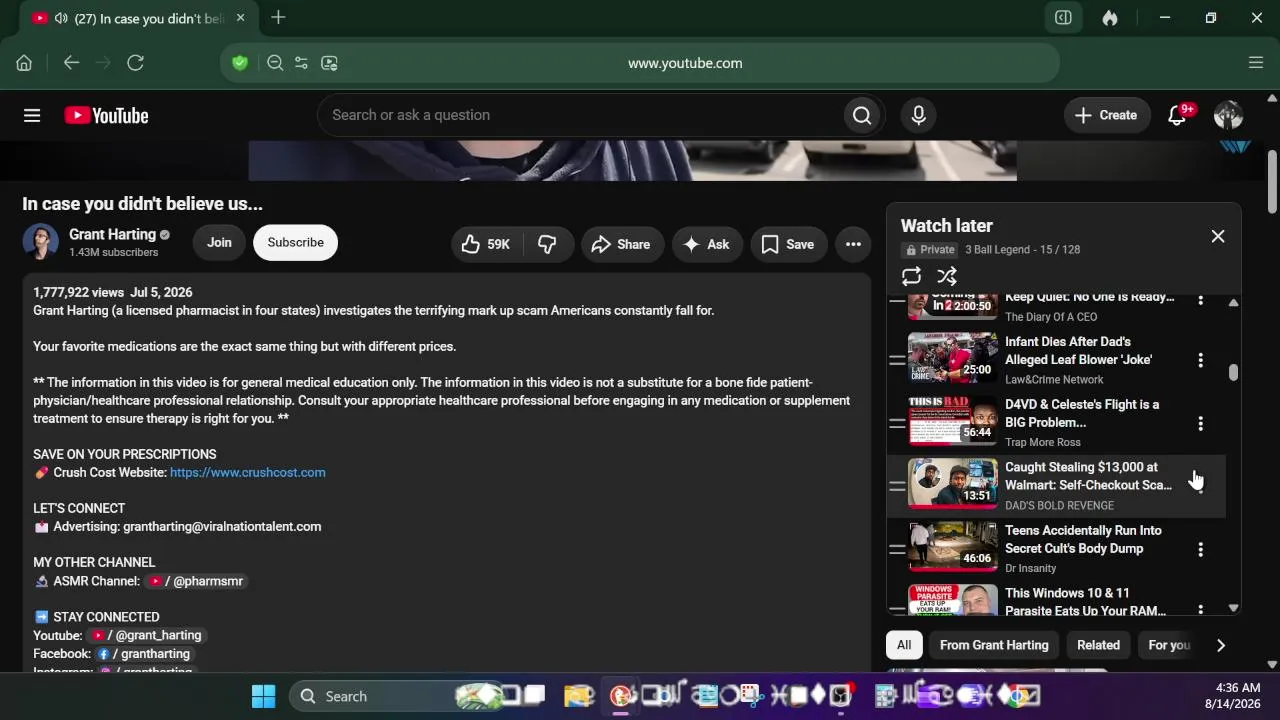Mute the tab via its speaker icon
The width and height of the screenshot is (1280, 720).
click(x=62, y=18)
